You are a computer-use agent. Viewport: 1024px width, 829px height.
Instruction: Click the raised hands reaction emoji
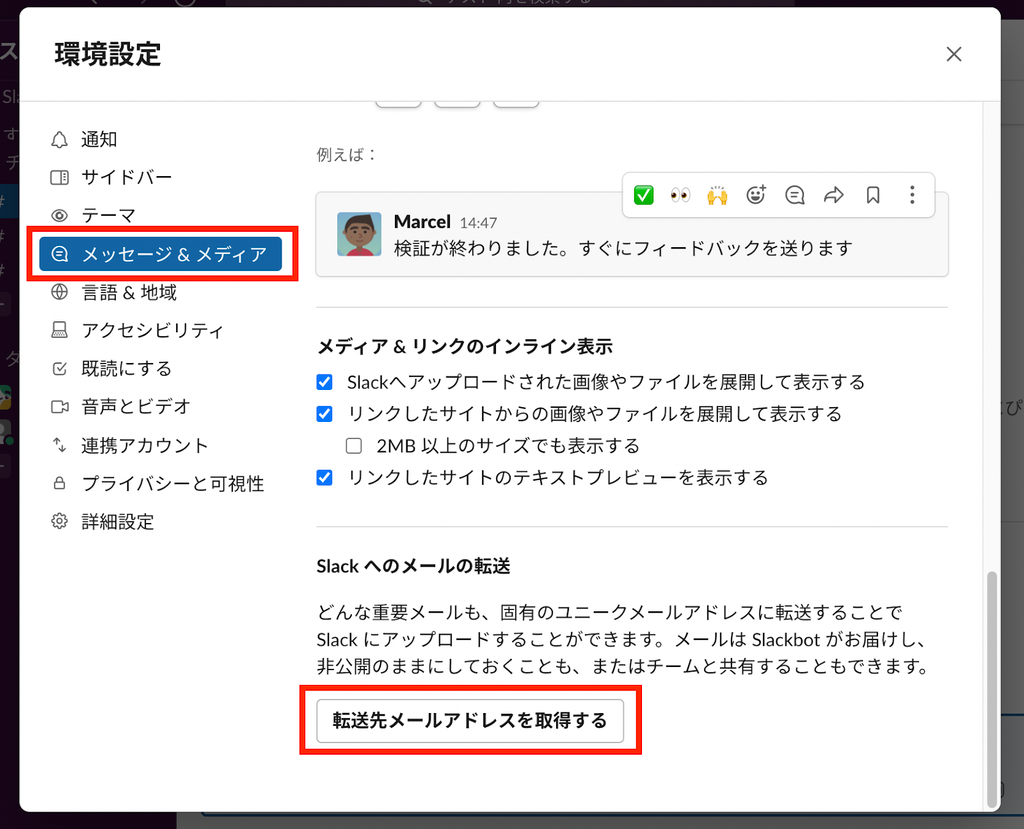tap(717, 195)
